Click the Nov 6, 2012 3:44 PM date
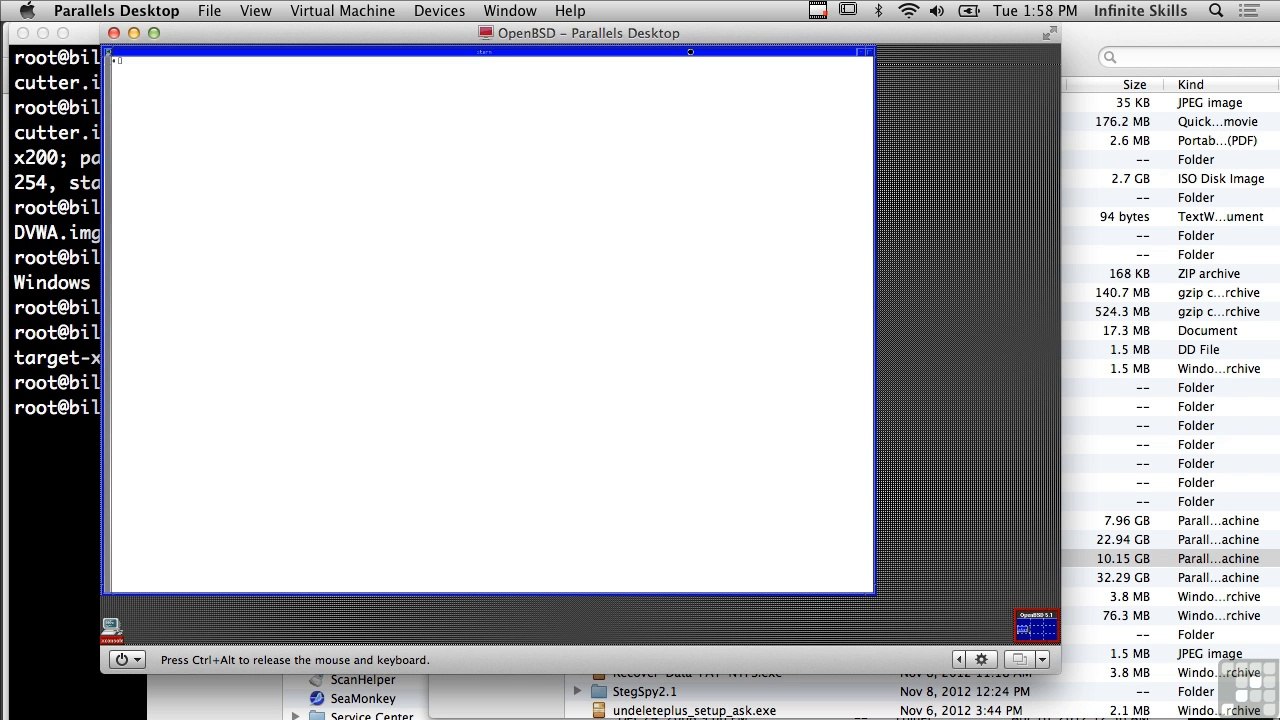Viewport: 1280px width, 720px height. 960,711
